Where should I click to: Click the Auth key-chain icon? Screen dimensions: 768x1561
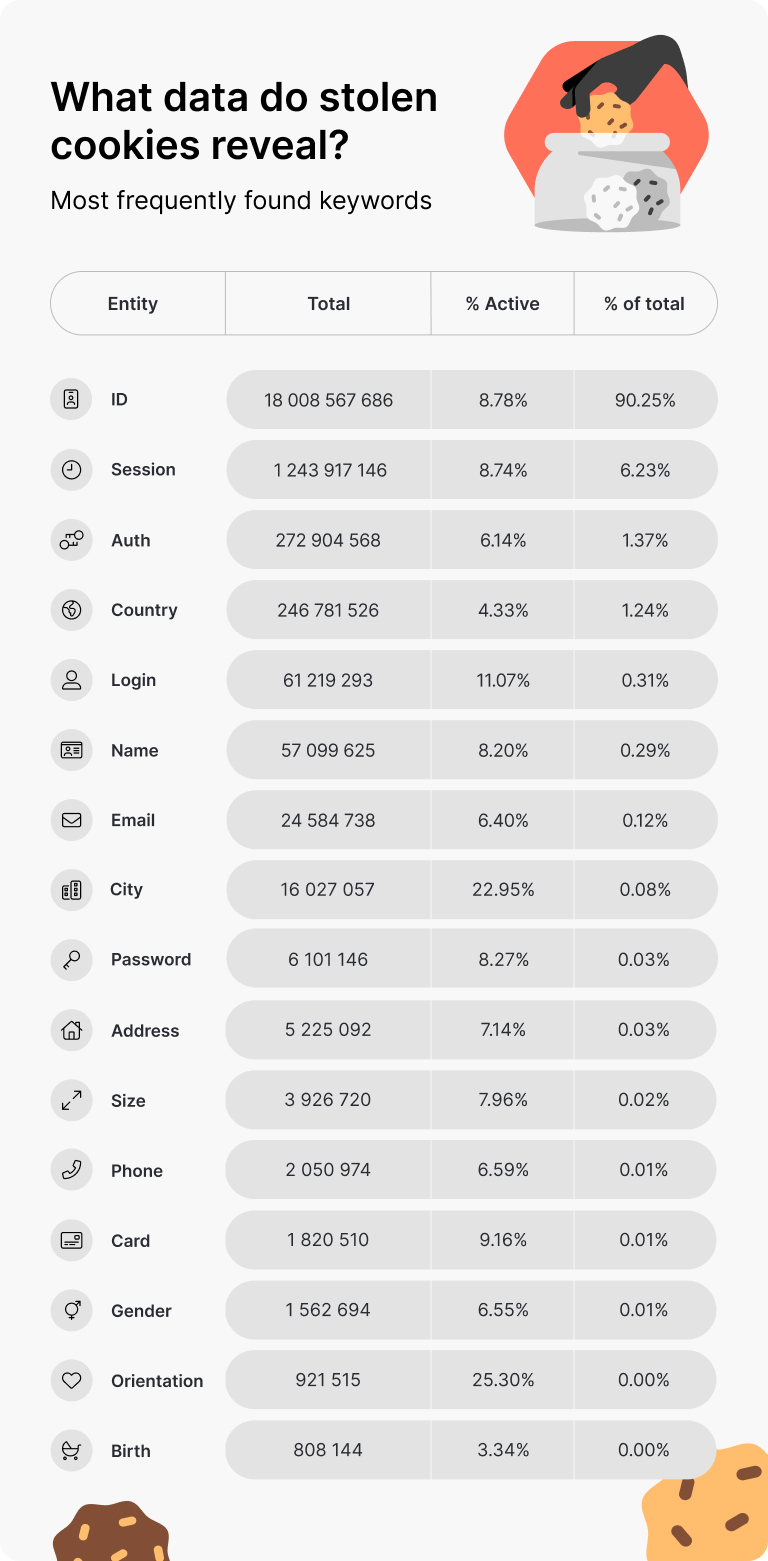pyautogui.click(x=71, y=540)
